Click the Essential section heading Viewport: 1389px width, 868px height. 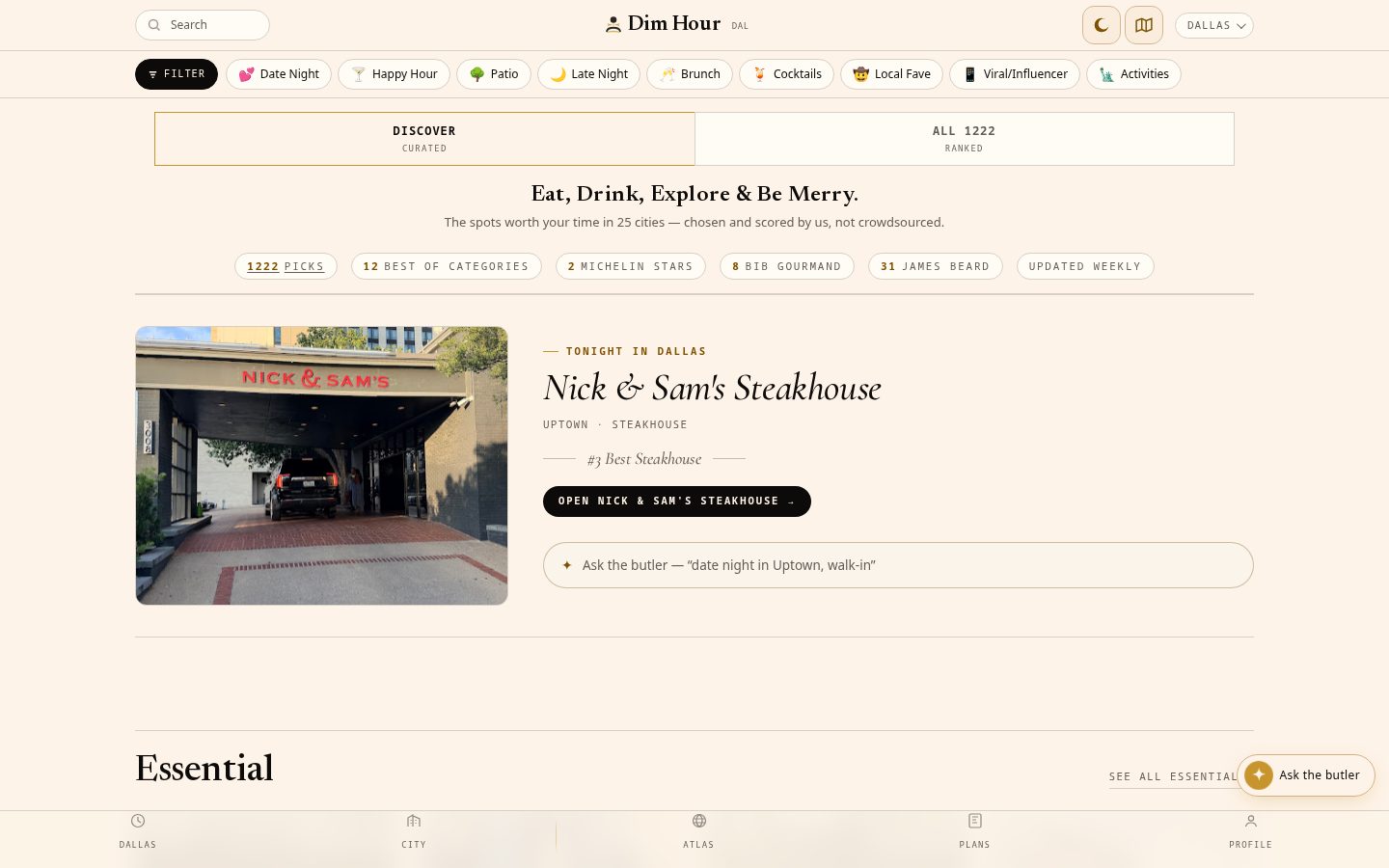[x=204, y=768]
